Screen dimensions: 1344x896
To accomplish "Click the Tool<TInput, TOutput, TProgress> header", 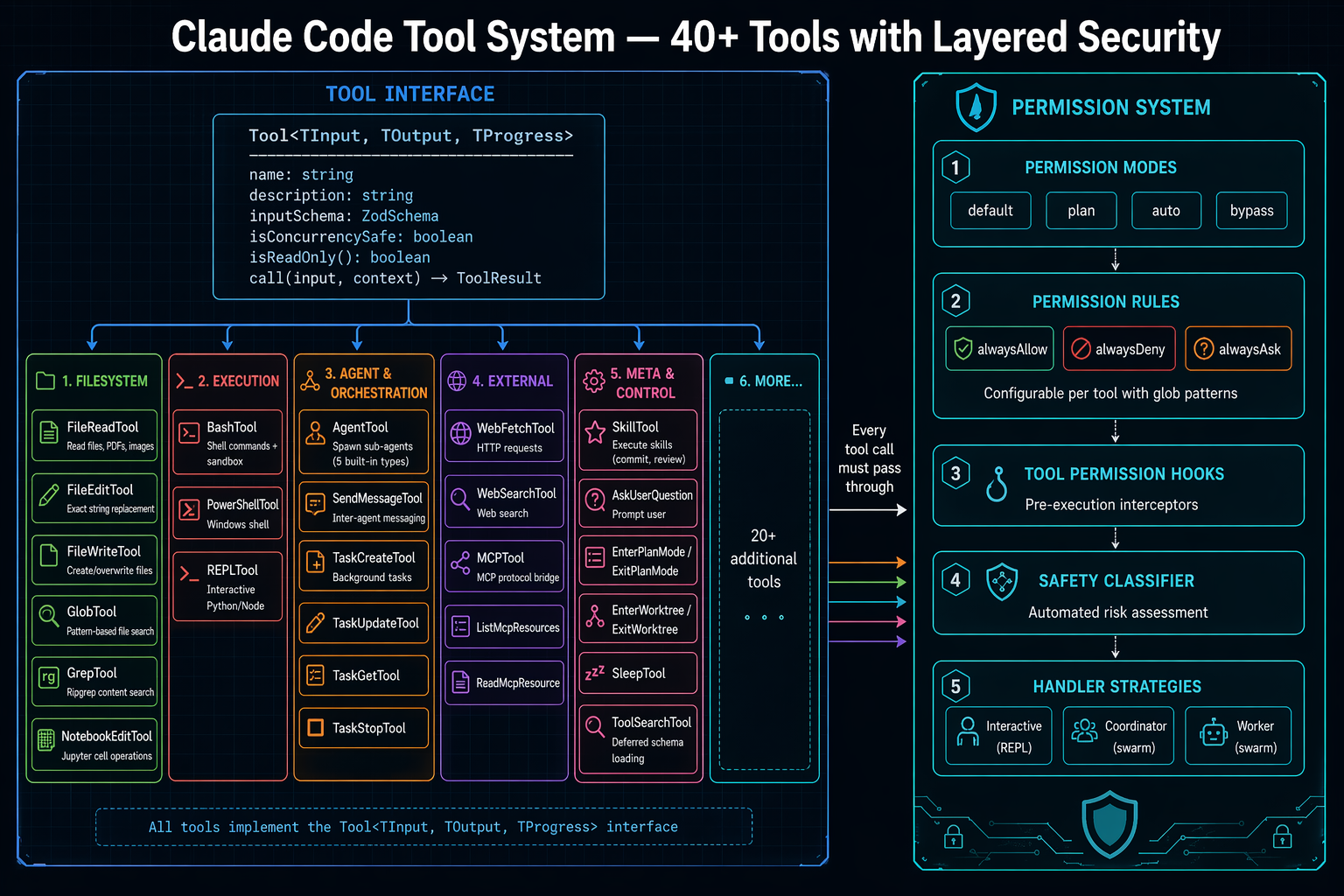I will (410, 136).
